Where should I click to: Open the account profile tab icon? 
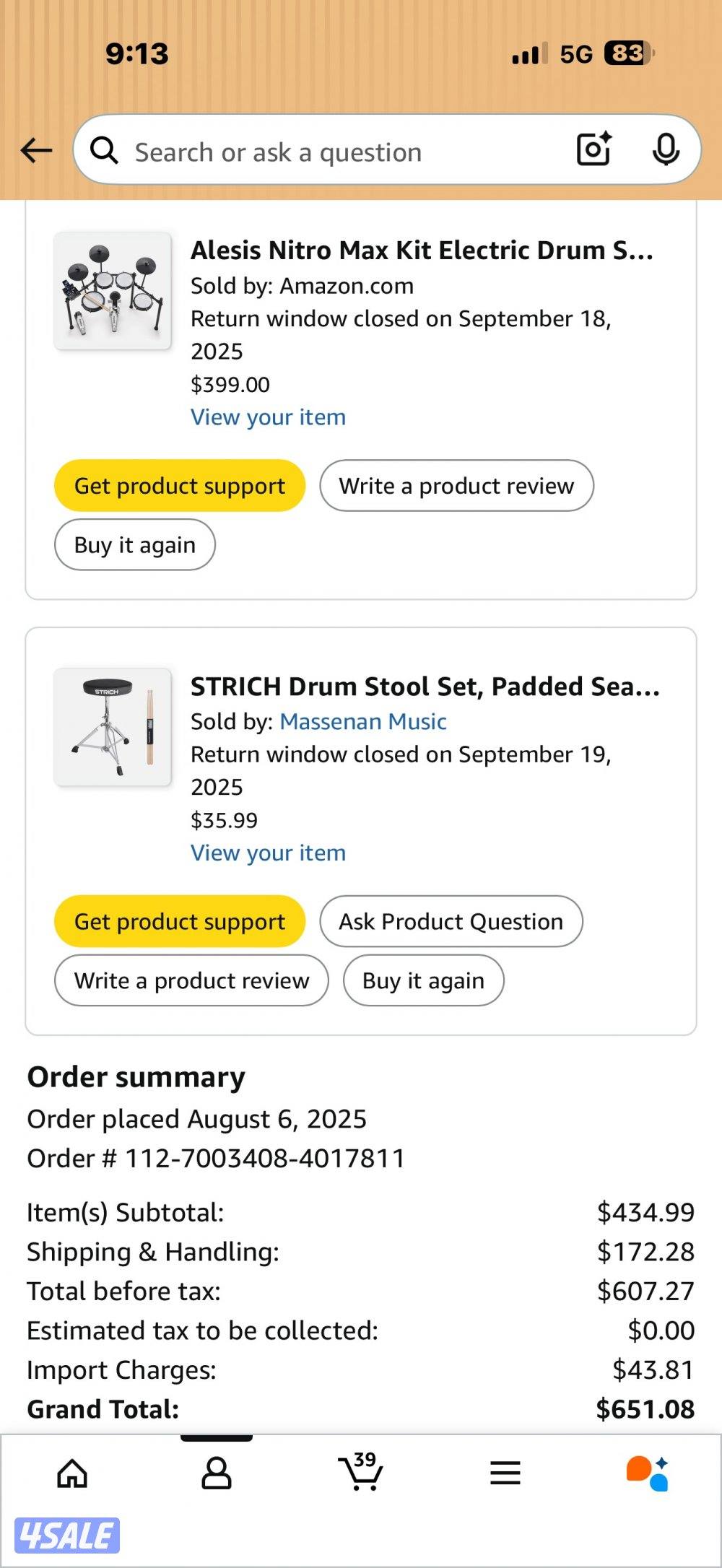(x=216, y=1473)
